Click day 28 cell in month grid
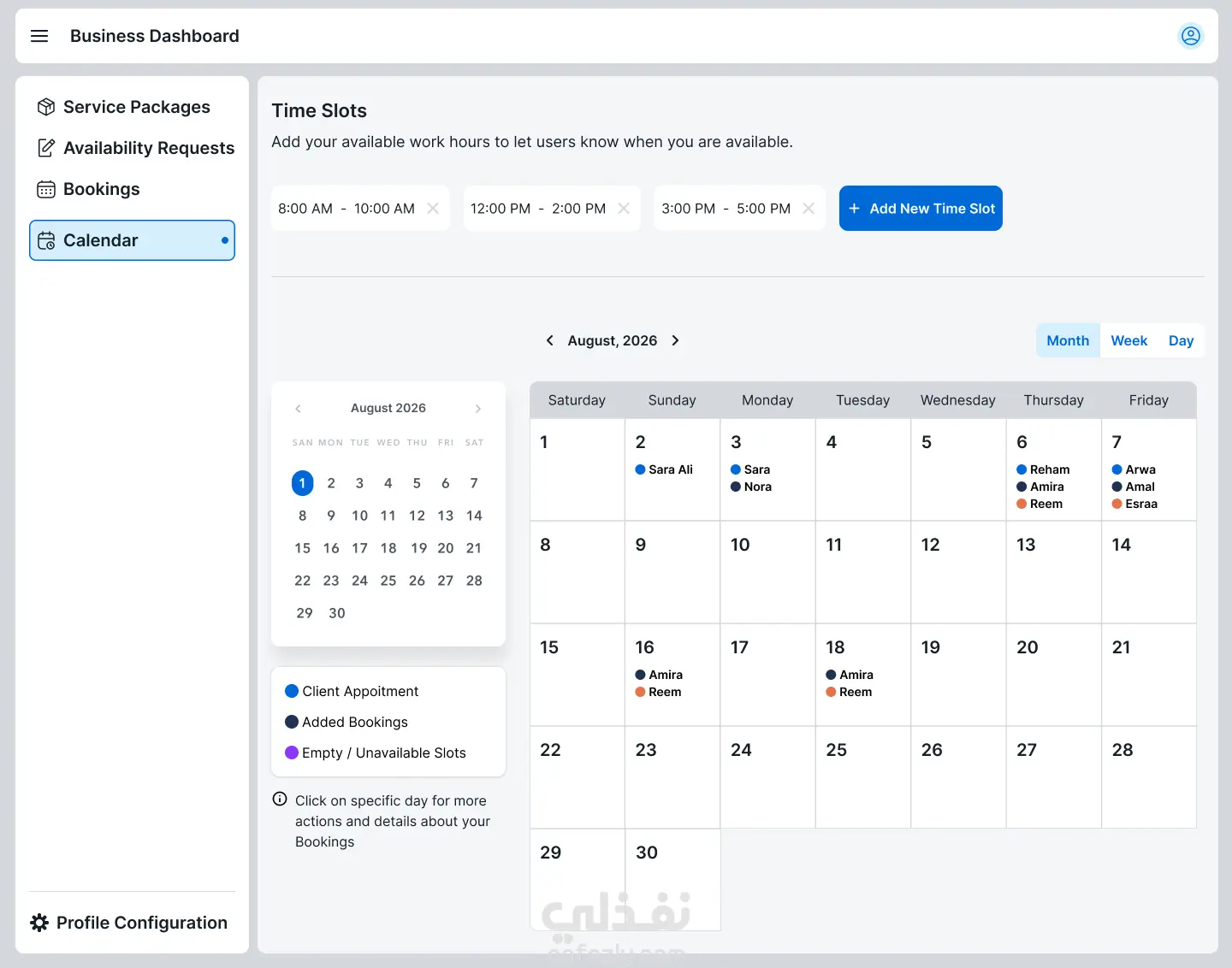1232x968 pixels. coord(1149,777)
